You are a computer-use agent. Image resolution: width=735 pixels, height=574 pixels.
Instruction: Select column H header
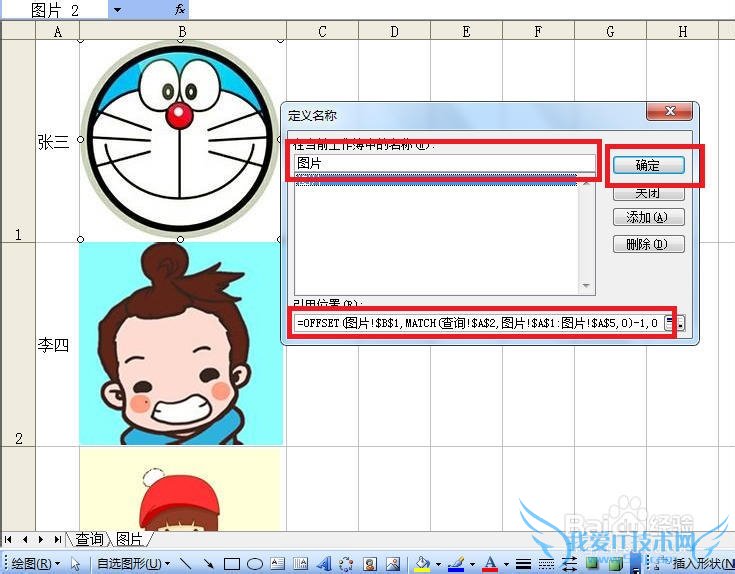682,31
